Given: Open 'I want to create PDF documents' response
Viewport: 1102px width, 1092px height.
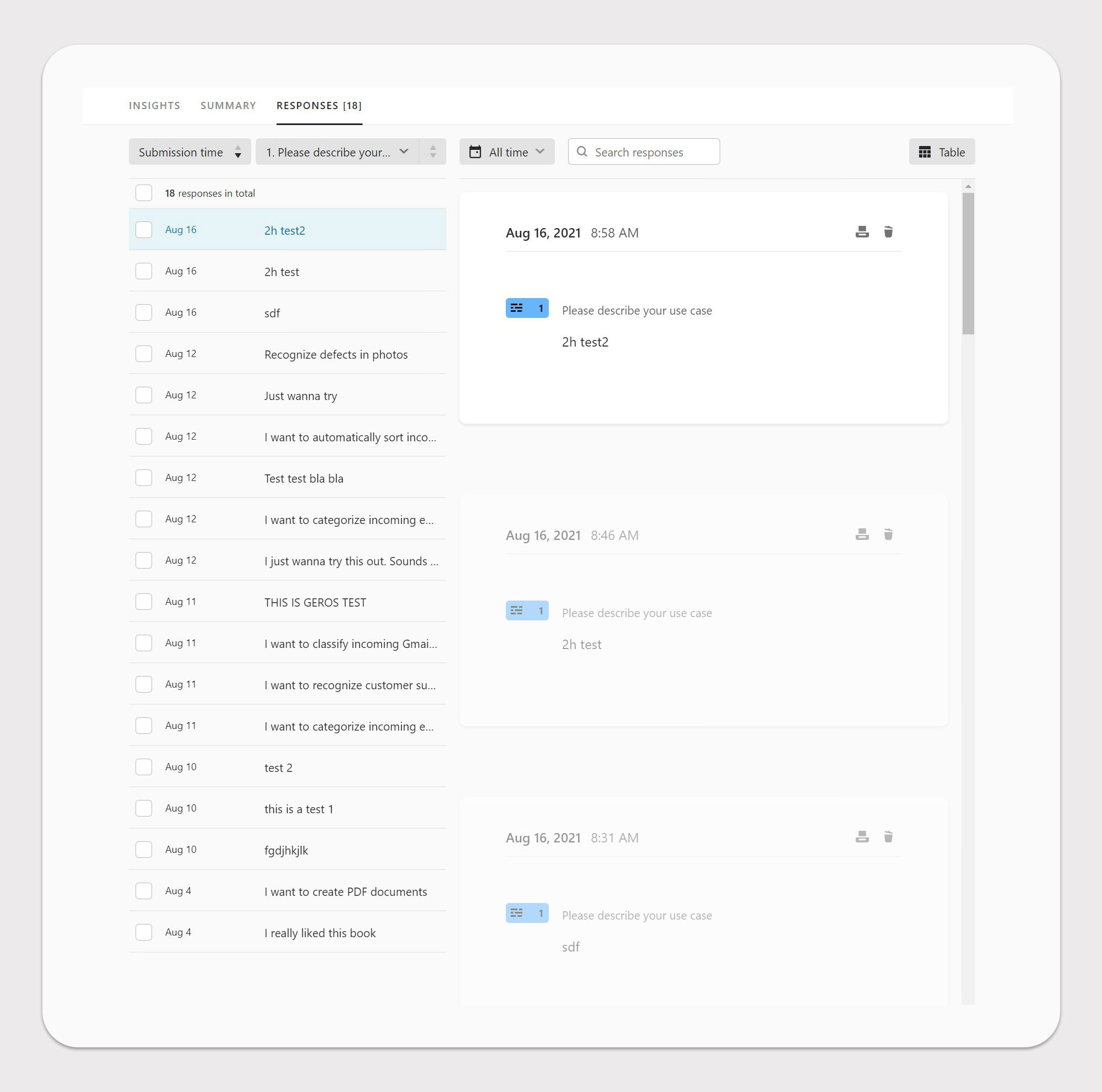Looking at the screenshot, I should tap(288, 891).
